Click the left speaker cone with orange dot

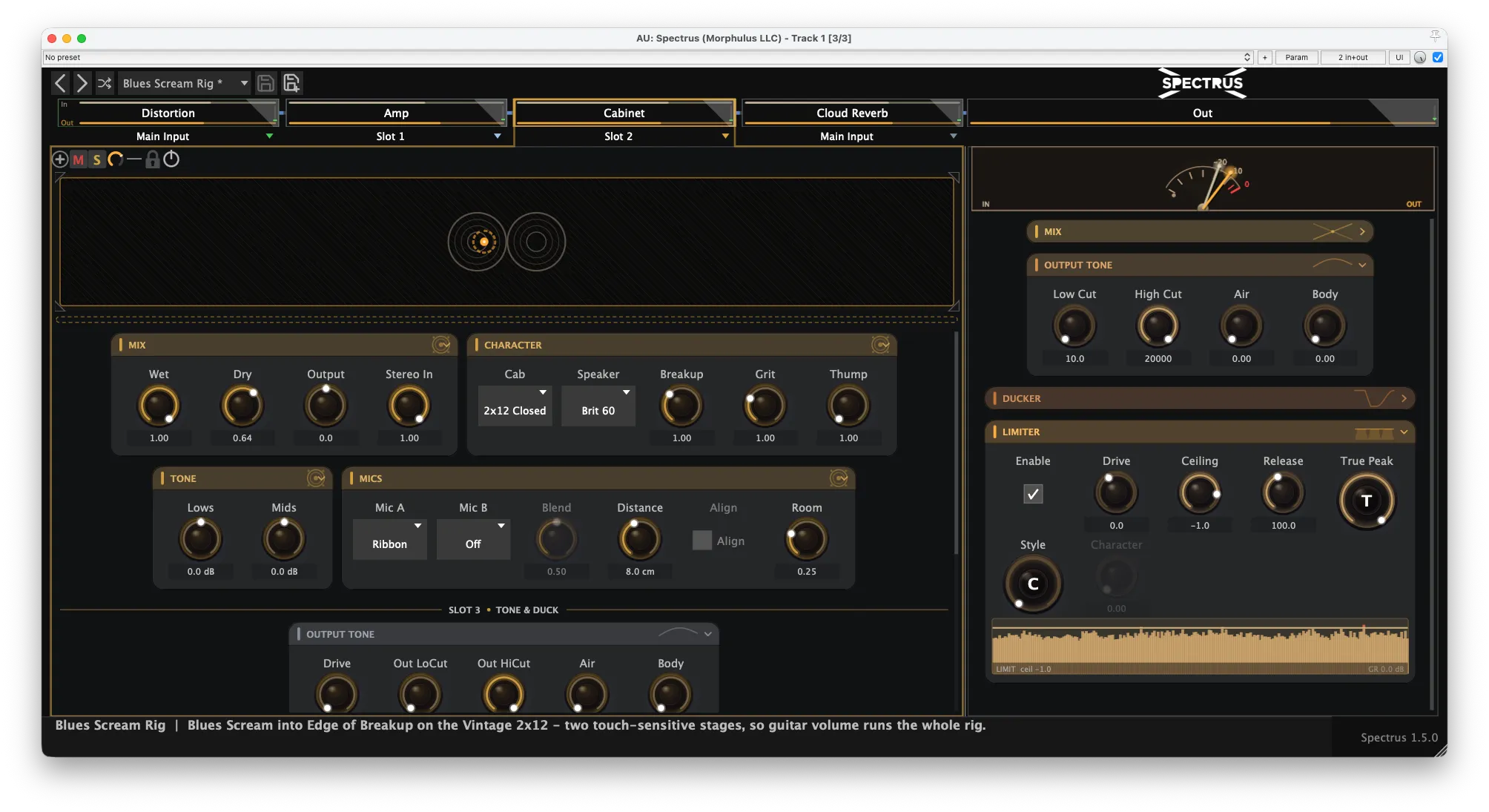(x=477, y=242)
